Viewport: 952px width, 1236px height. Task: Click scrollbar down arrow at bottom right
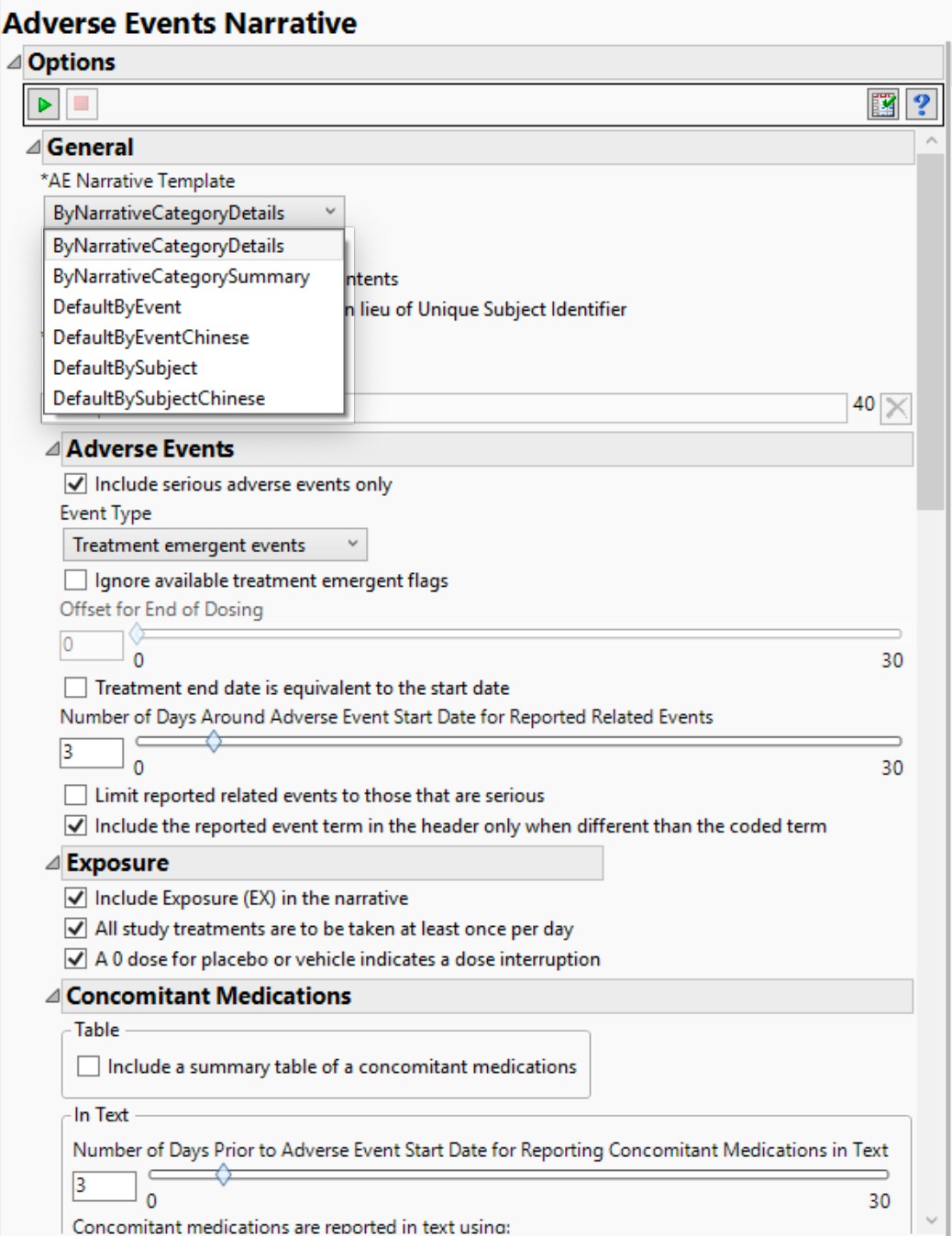(932, 1220)
